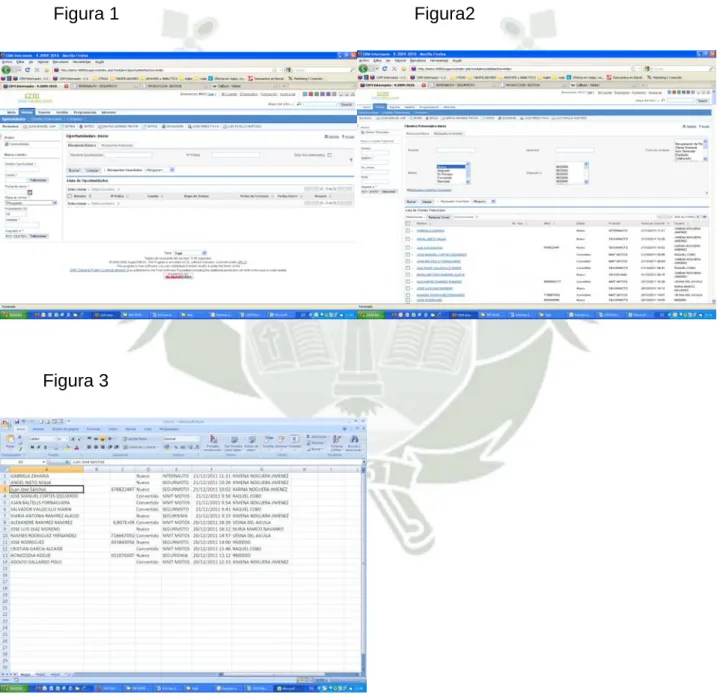Click the stop X icon in Figura 1 browser

point(37,70)
